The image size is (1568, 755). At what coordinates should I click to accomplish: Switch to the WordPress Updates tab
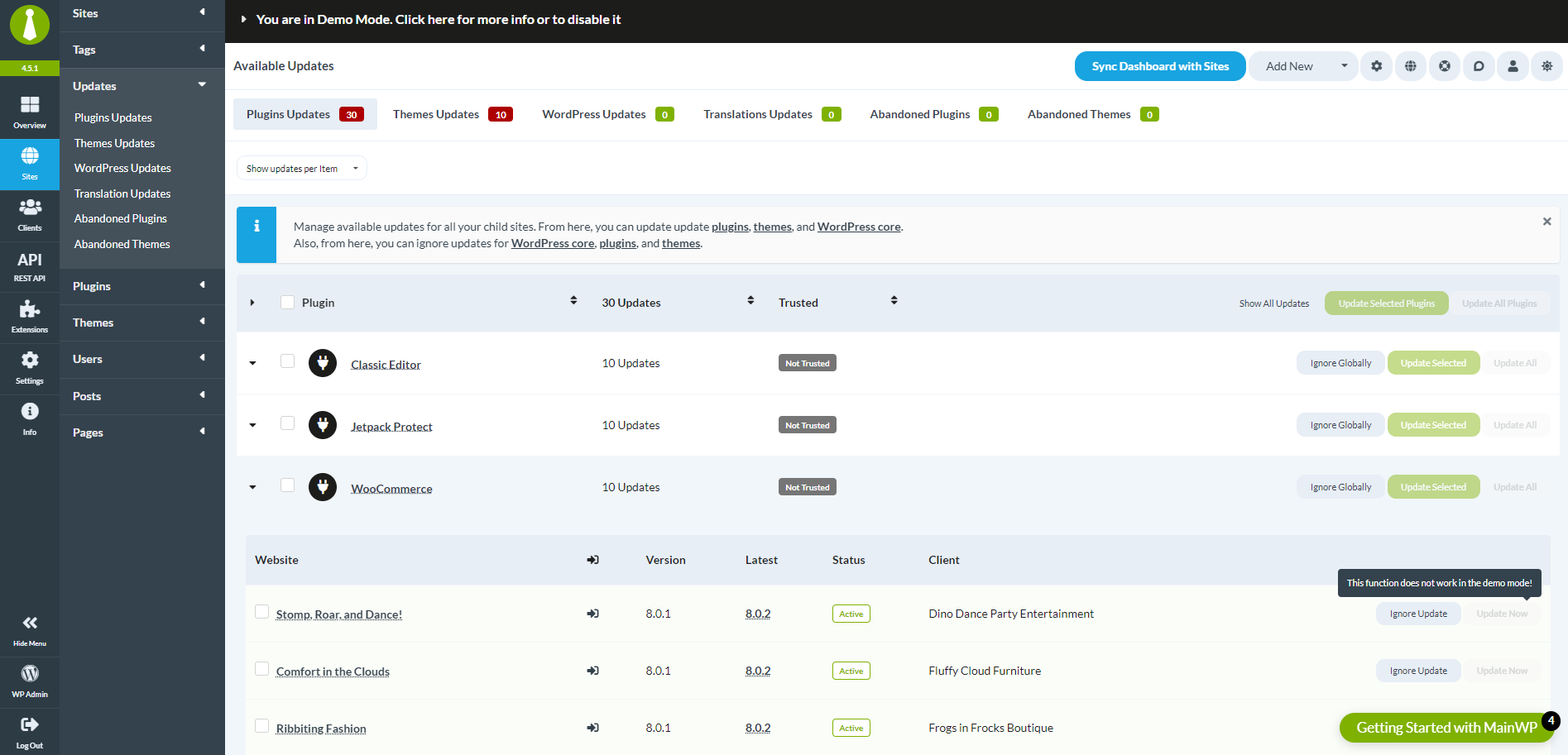click(608, 114)
